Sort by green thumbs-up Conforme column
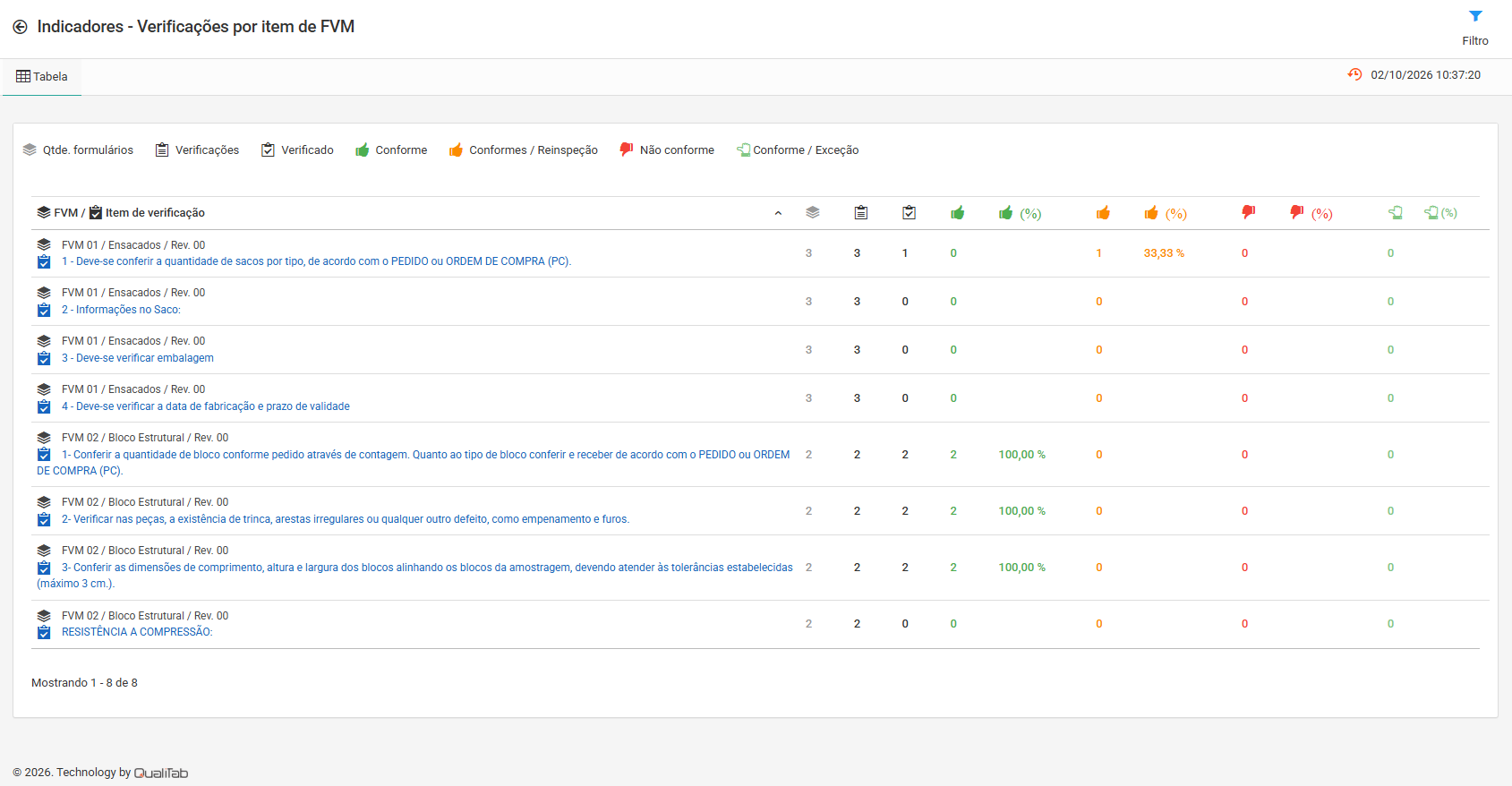 click(x=957, y=213)
